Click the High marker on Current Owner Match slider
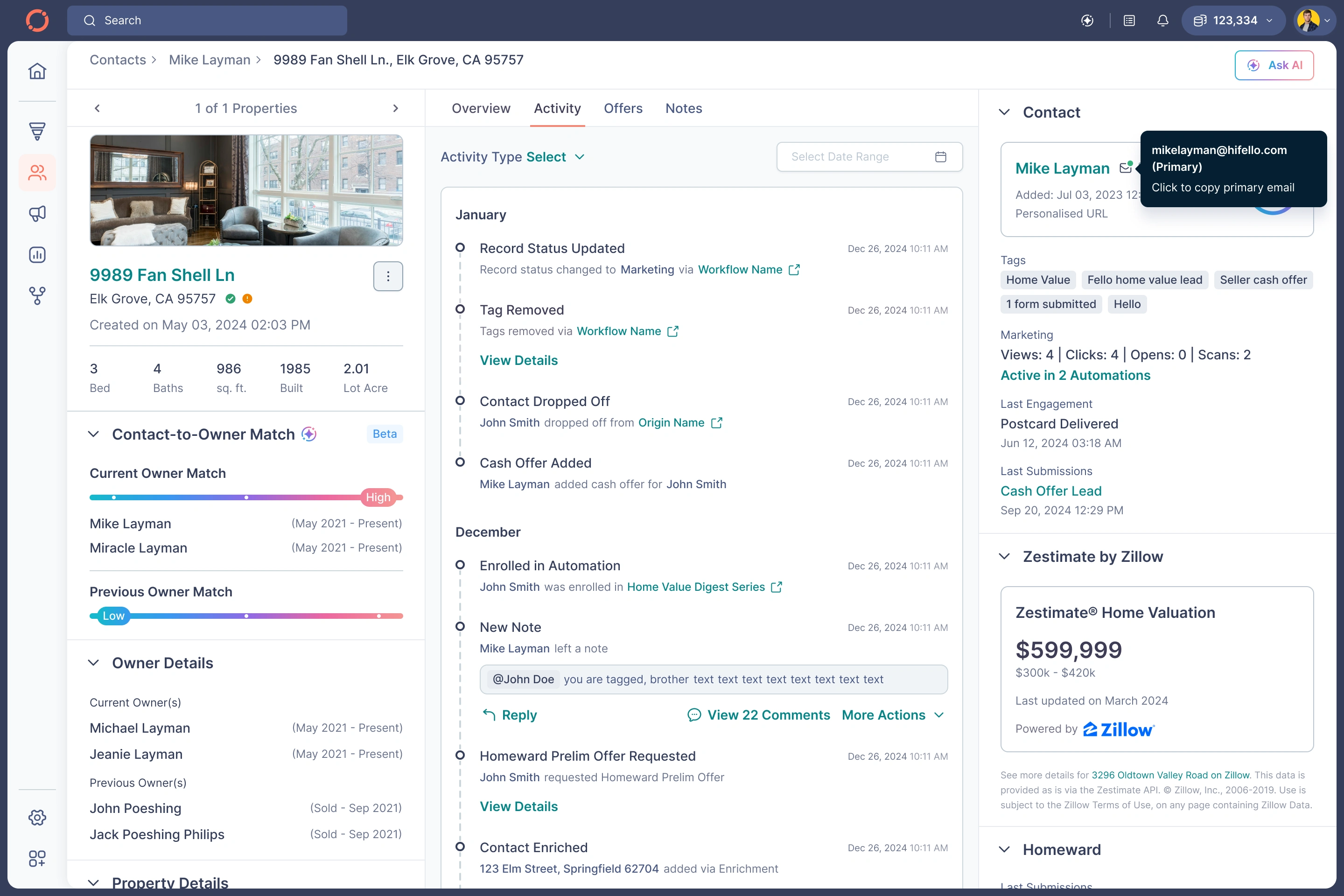Viewport: 1344px width, 896px height. point(378,497)
